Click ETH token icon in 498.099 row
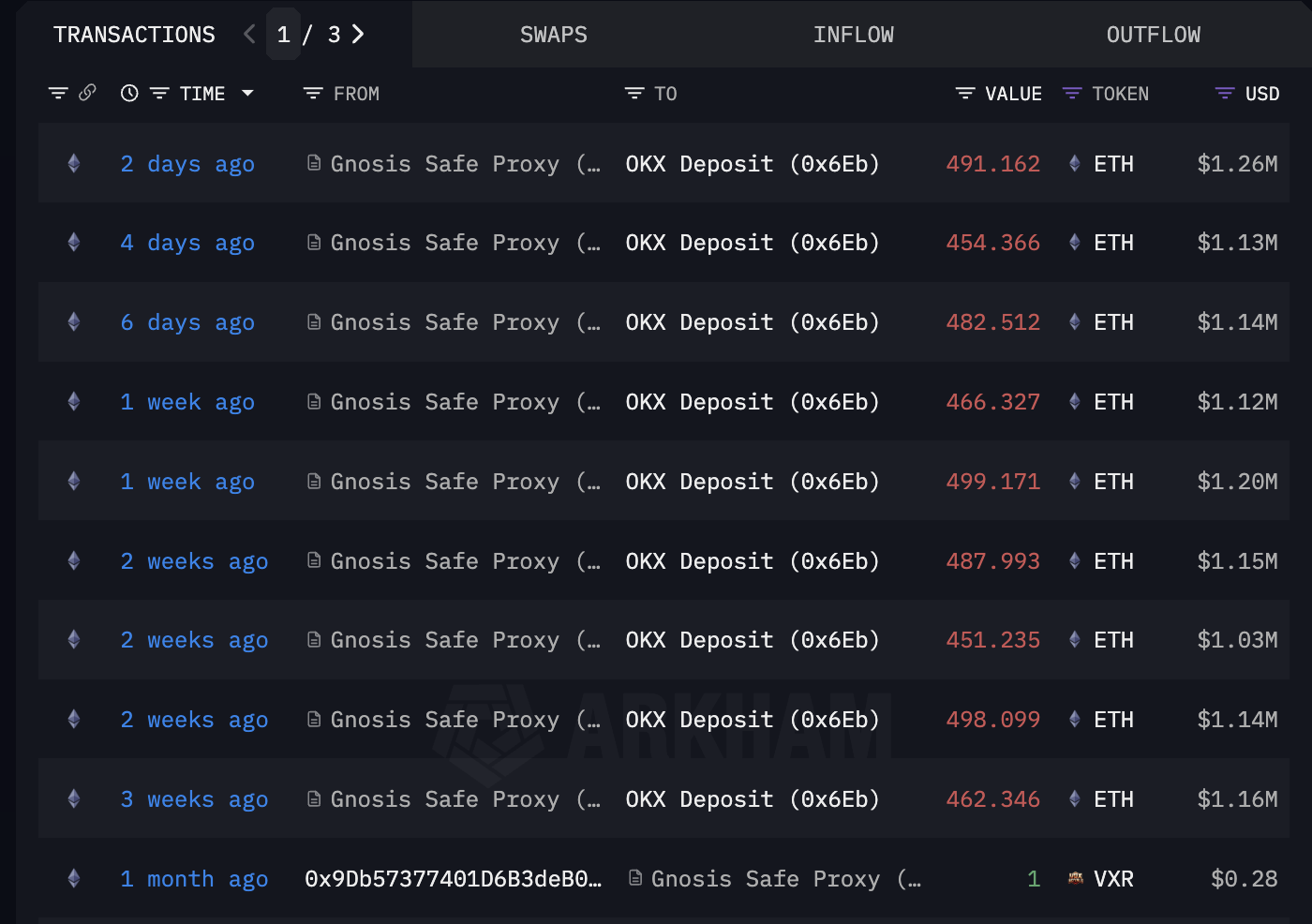The height and width of the screenshot is (924, 1312). point(1075,720)
